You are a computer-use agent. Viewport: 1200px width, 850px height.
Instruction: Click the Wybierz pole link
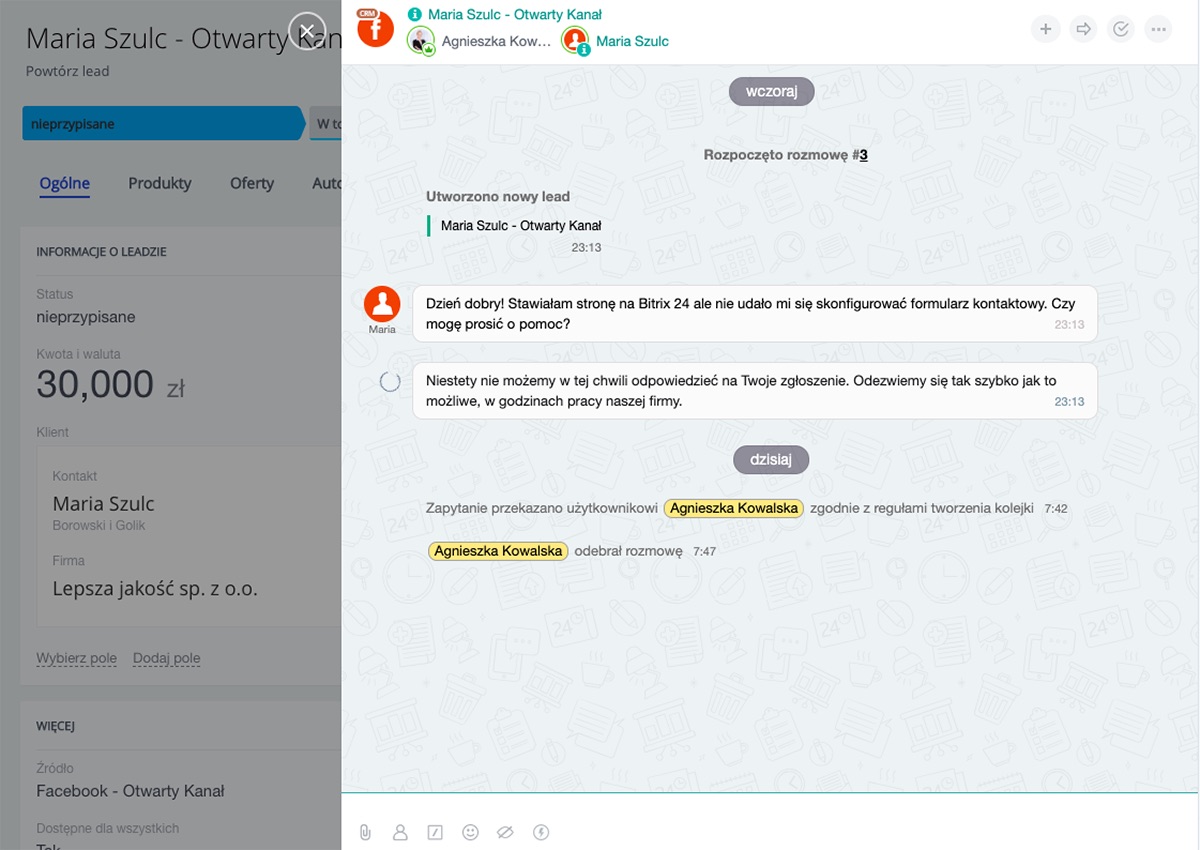pos(76,657)
